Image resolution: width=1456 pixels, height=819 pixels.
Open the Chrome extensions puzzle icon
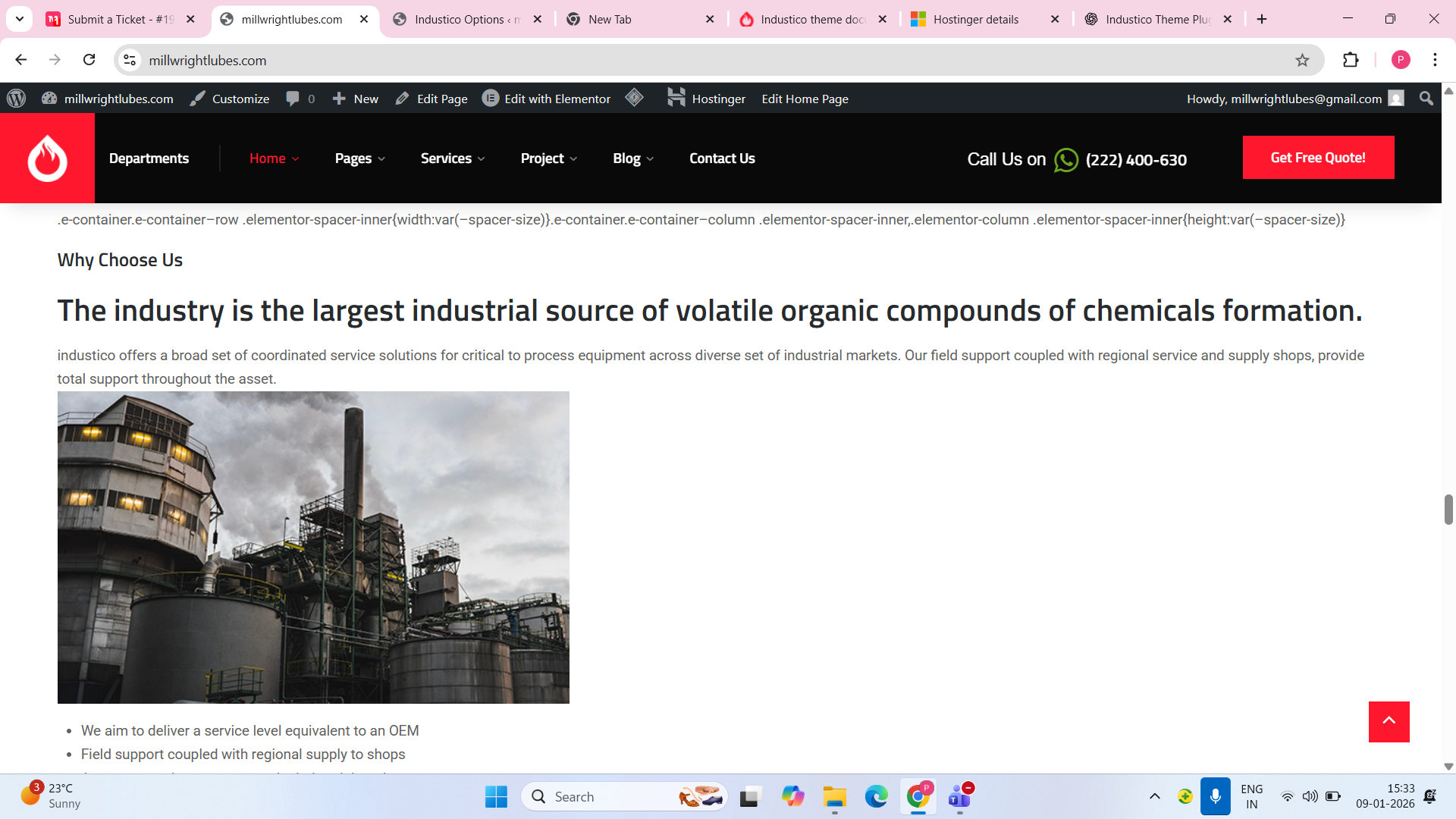(x=1351, y=60)
